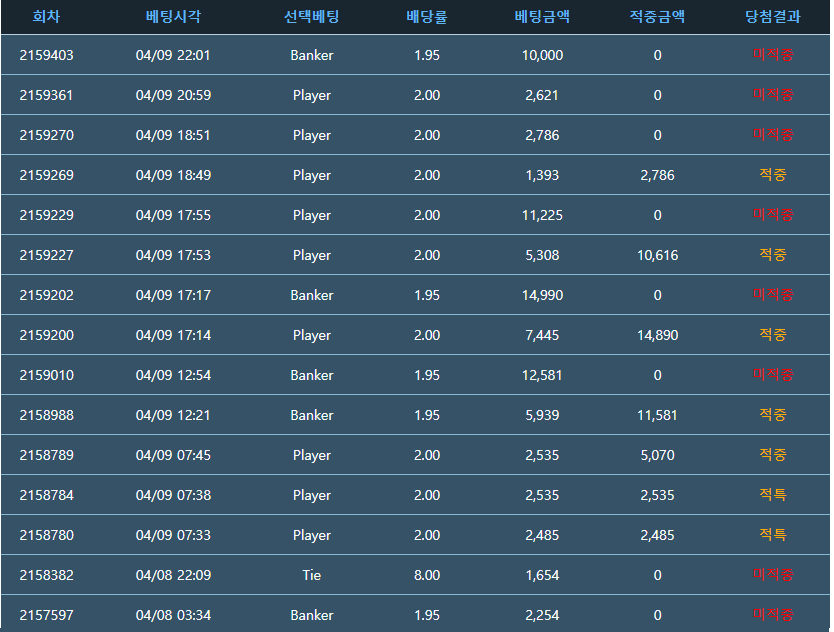Click the 당첨결과 column header
The width and height of the screenshot is (834, 632).
tap(772, 17)
